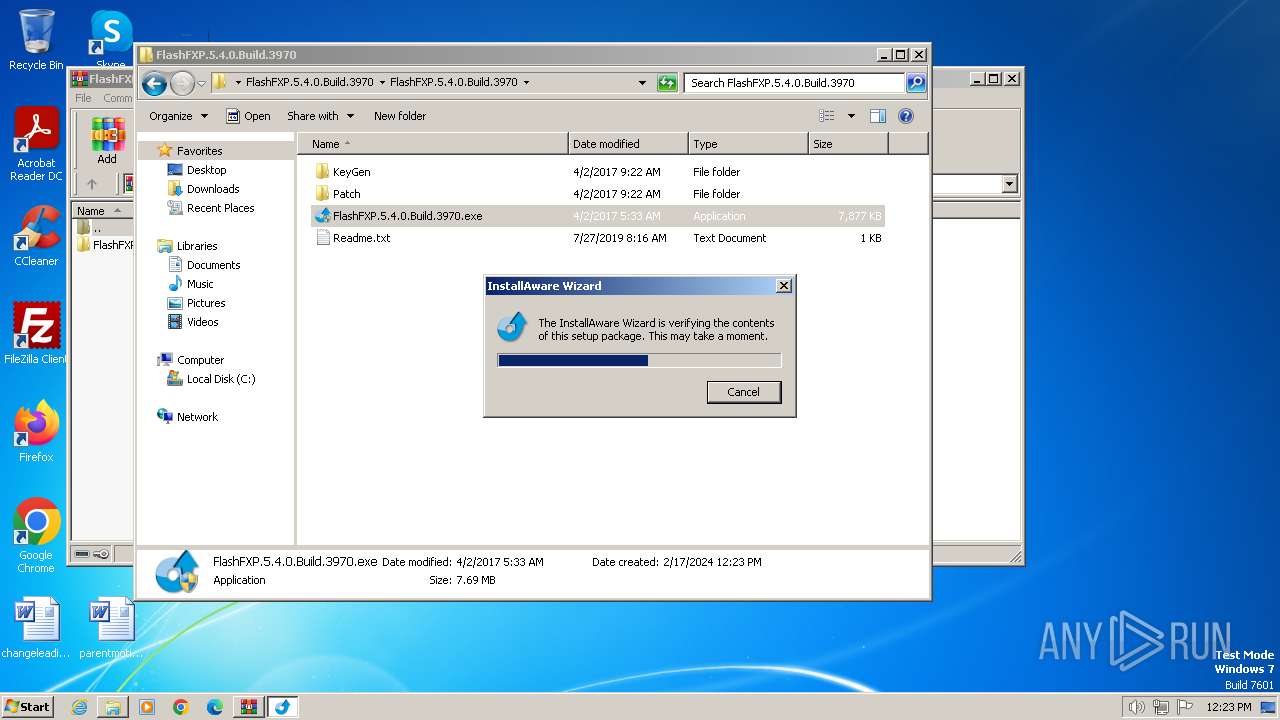
Task: Open Windows Media Player taskbar icon
Action: 147,707
